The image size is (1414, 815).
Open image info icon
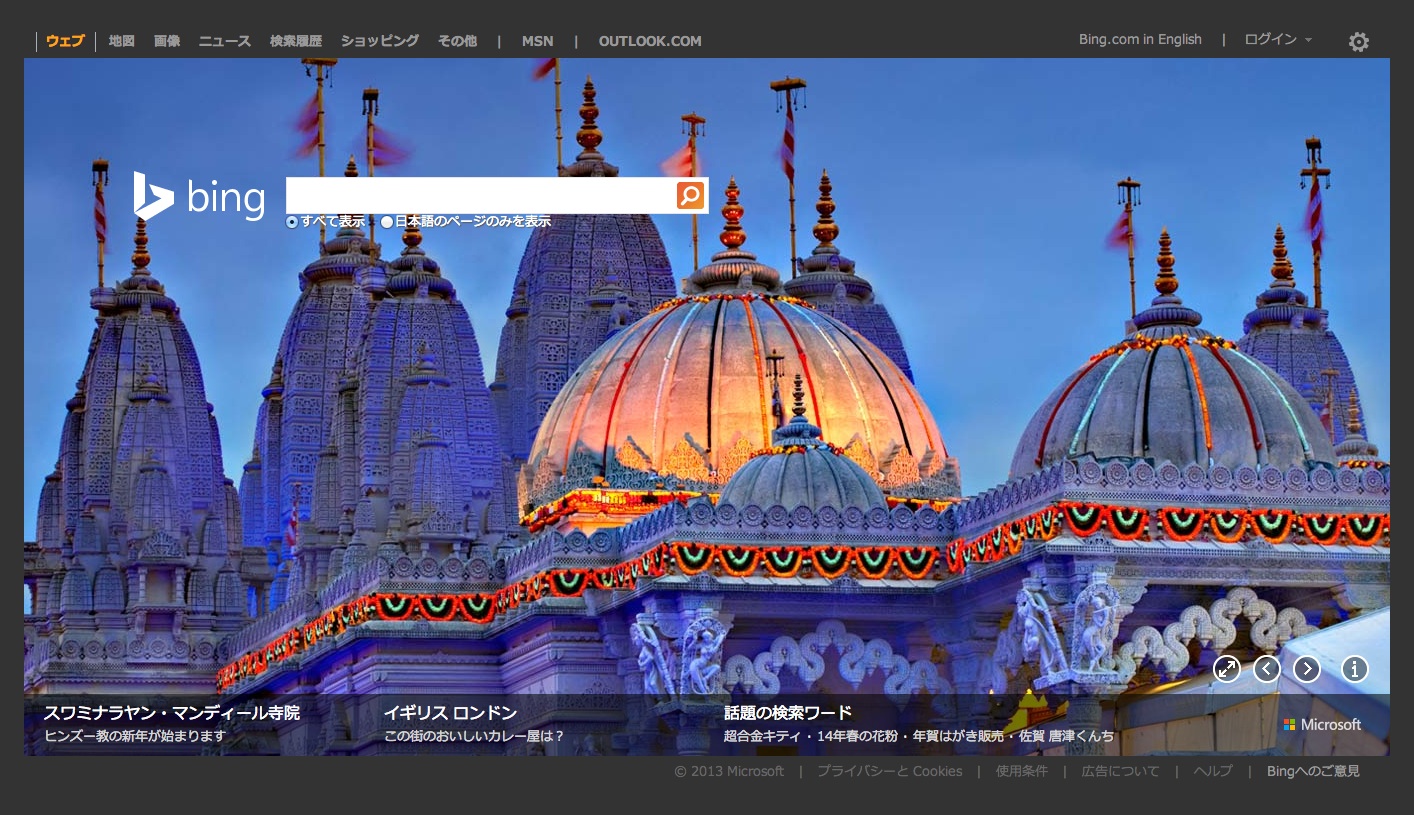point(1355,669)
